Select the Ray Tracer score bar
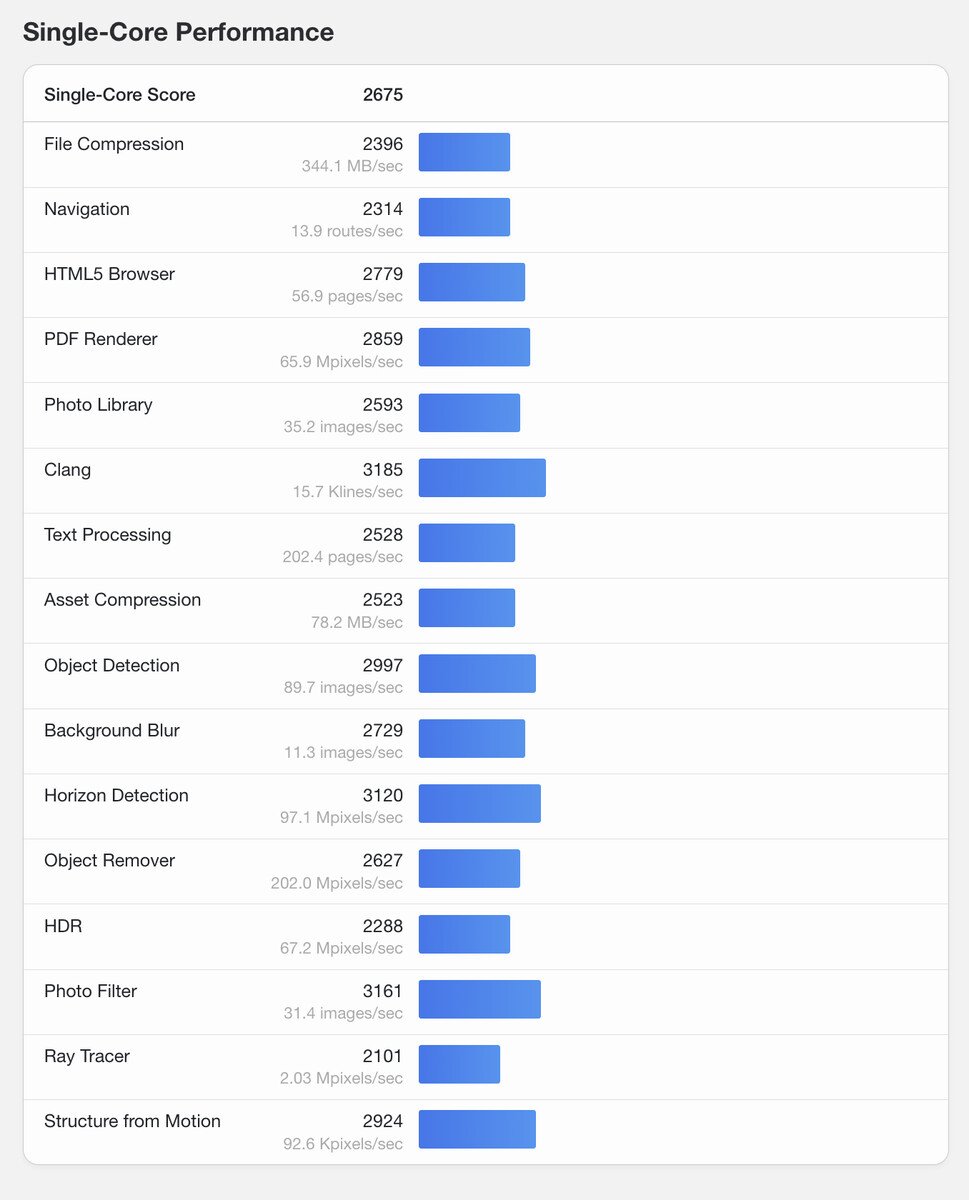 [459, 1064]
